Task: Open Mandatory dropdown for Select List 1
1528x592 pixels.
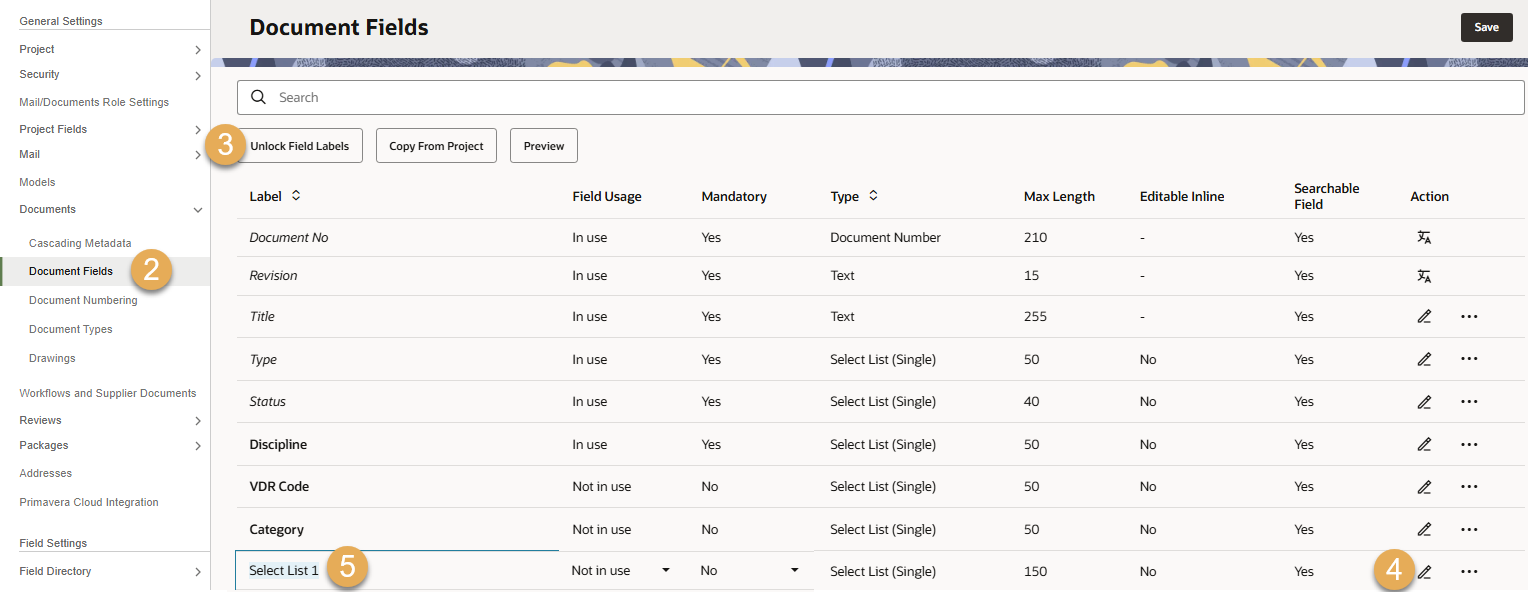Action: 795,571
